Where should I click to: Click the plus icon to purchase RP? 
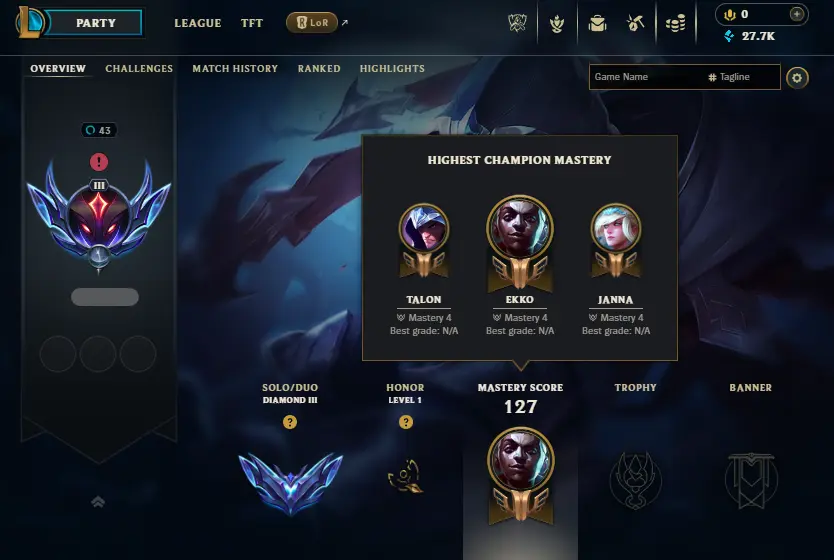pos(796,14)
